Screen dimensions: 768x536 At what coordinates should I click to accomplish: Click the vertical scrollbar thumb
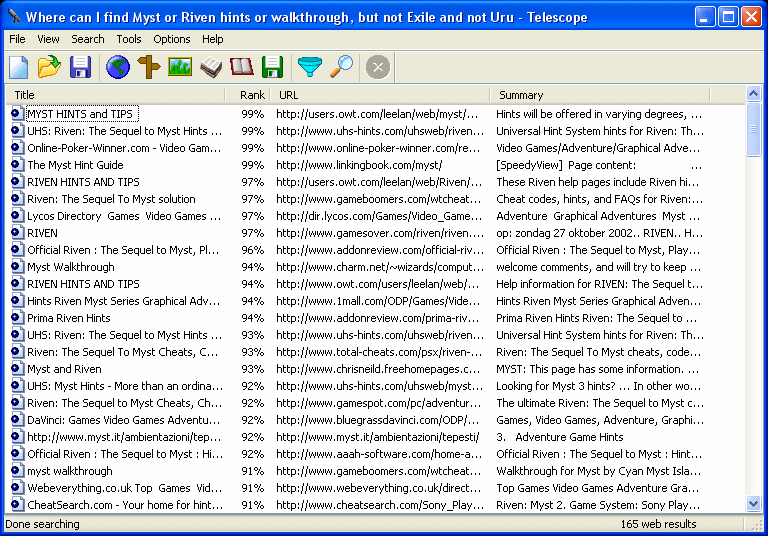[x=753, y=129]
